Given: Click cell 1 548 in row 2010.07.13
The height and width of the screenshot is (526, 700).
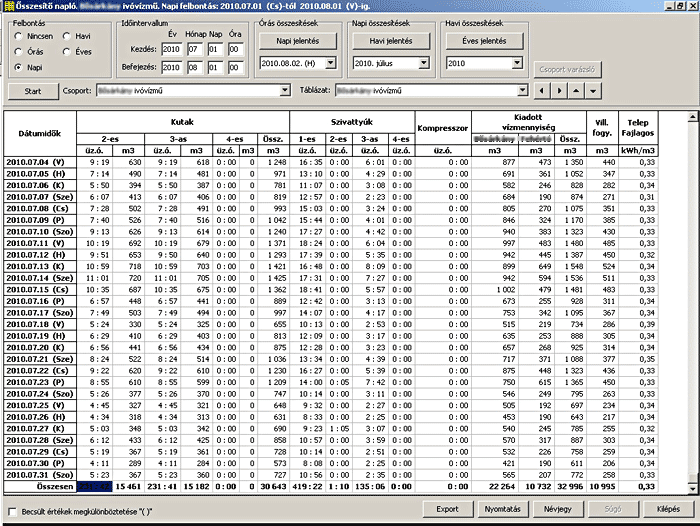Looking at the screenshot, I should coord(570,267).
